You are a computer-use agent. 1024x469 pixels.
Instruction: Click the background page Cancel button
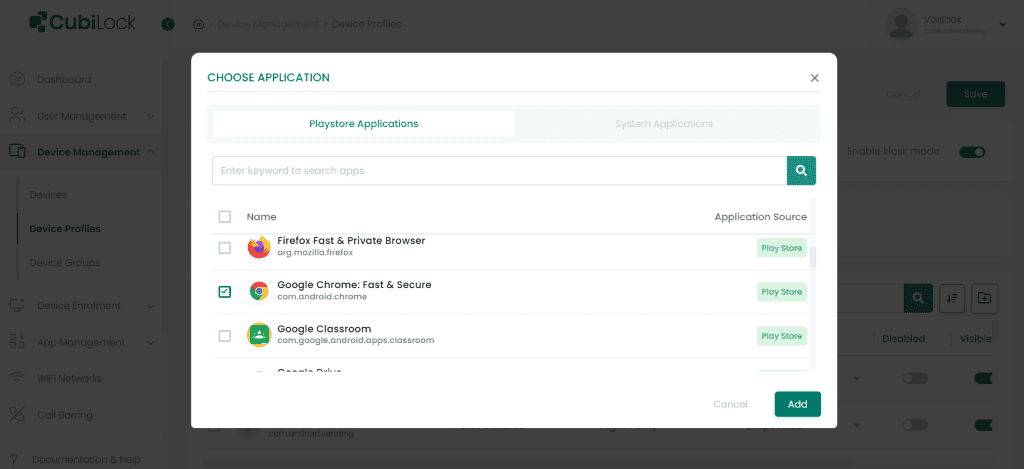[903, 94]
